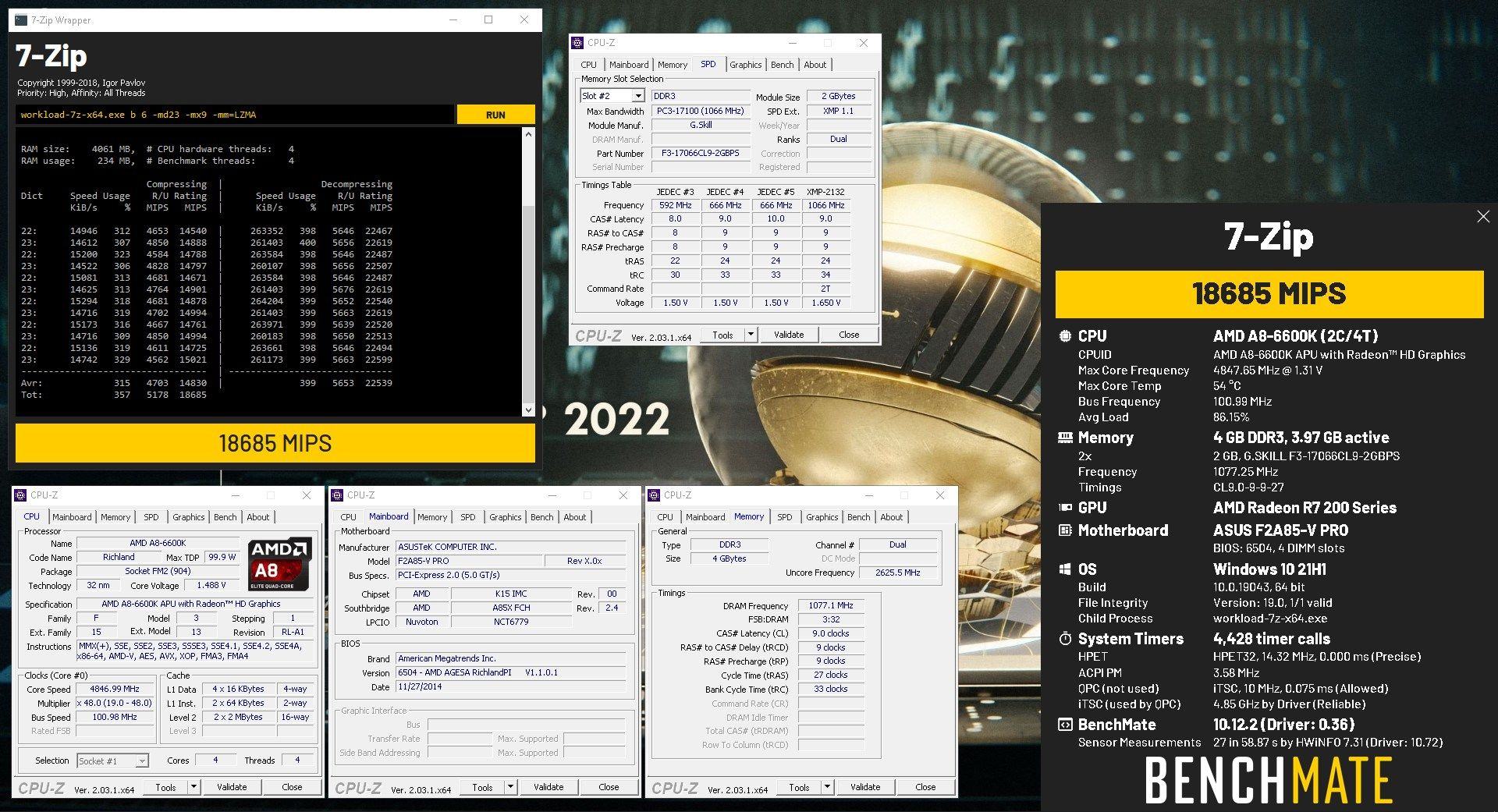The width and height of the screenshot is (1498, 812).
Task: Minimize the SPD CPU-Z window
Action: tap(793, 43)
